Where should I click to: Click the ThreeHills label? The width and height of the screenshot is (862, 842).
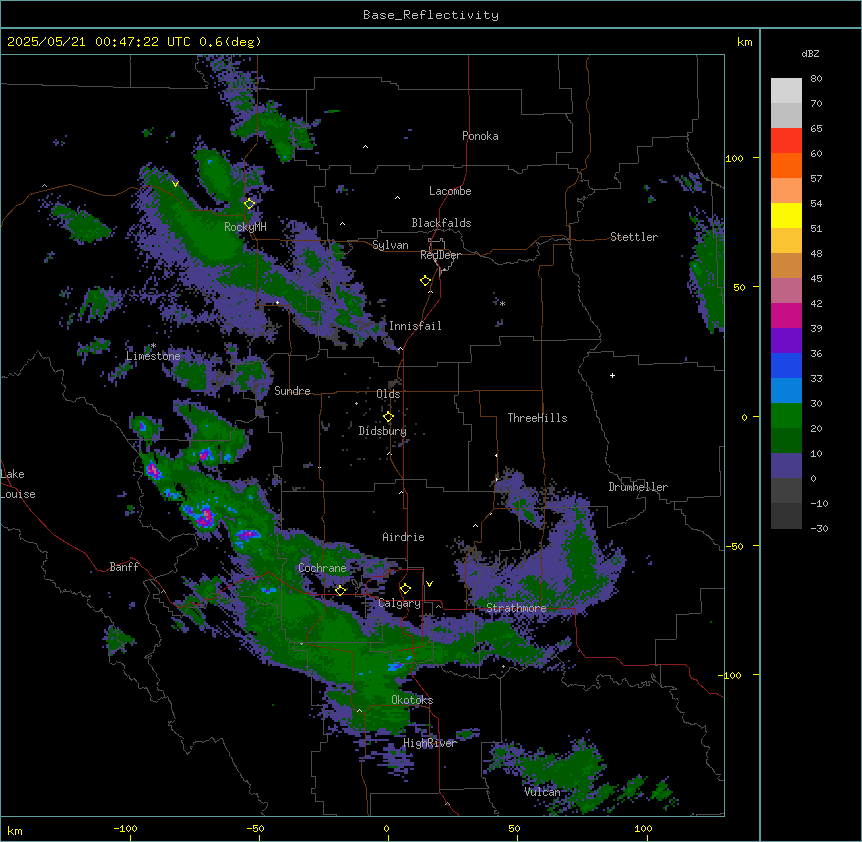pos(537,418)
